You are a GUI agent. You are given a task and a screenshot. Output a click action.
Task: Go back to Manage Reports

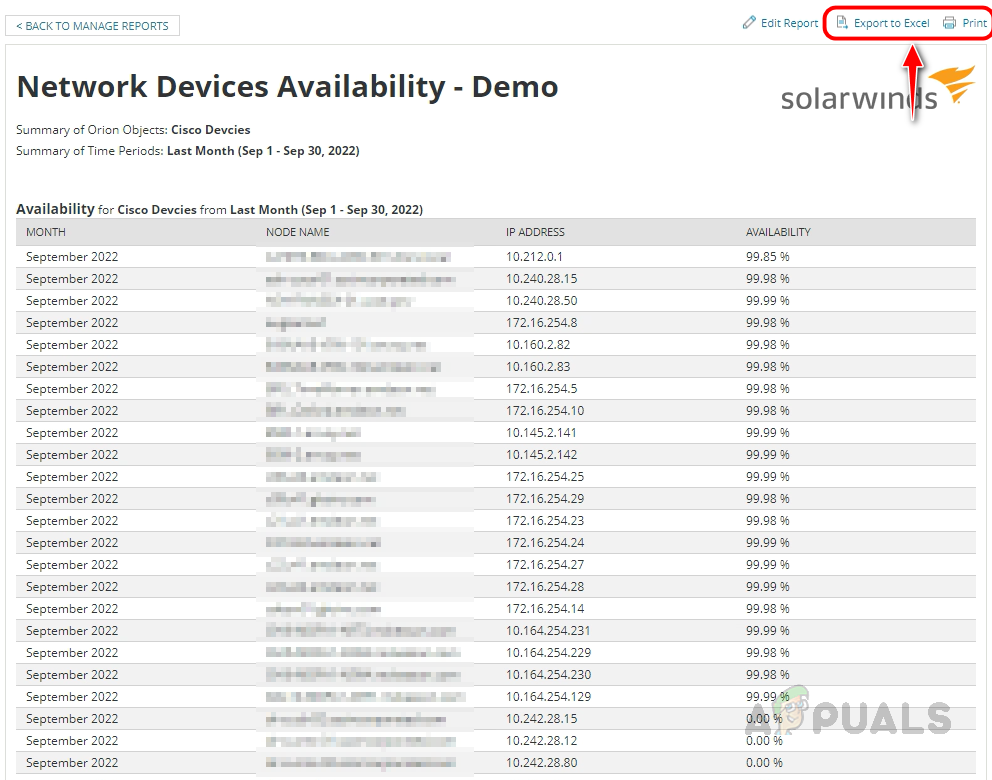coord(93,26)
